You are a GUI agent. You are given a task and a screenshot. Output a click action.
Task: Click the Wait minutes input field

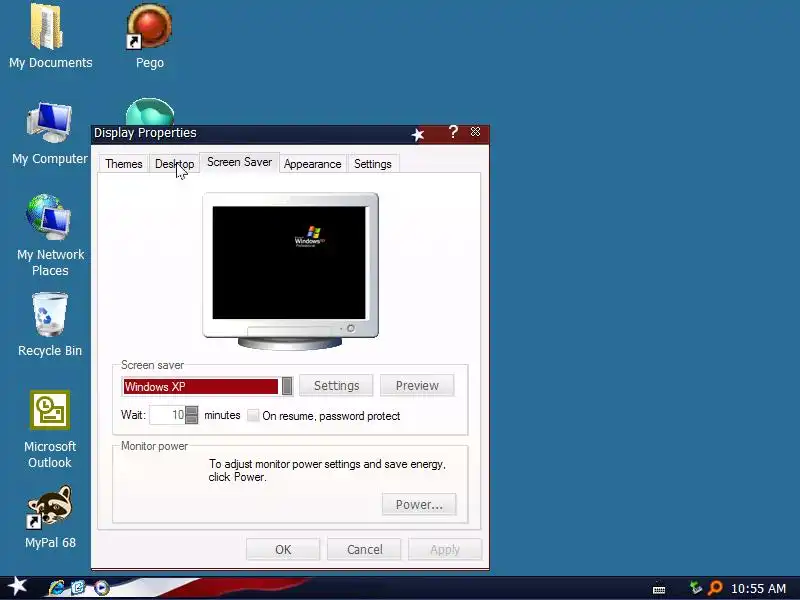(167, 415)
